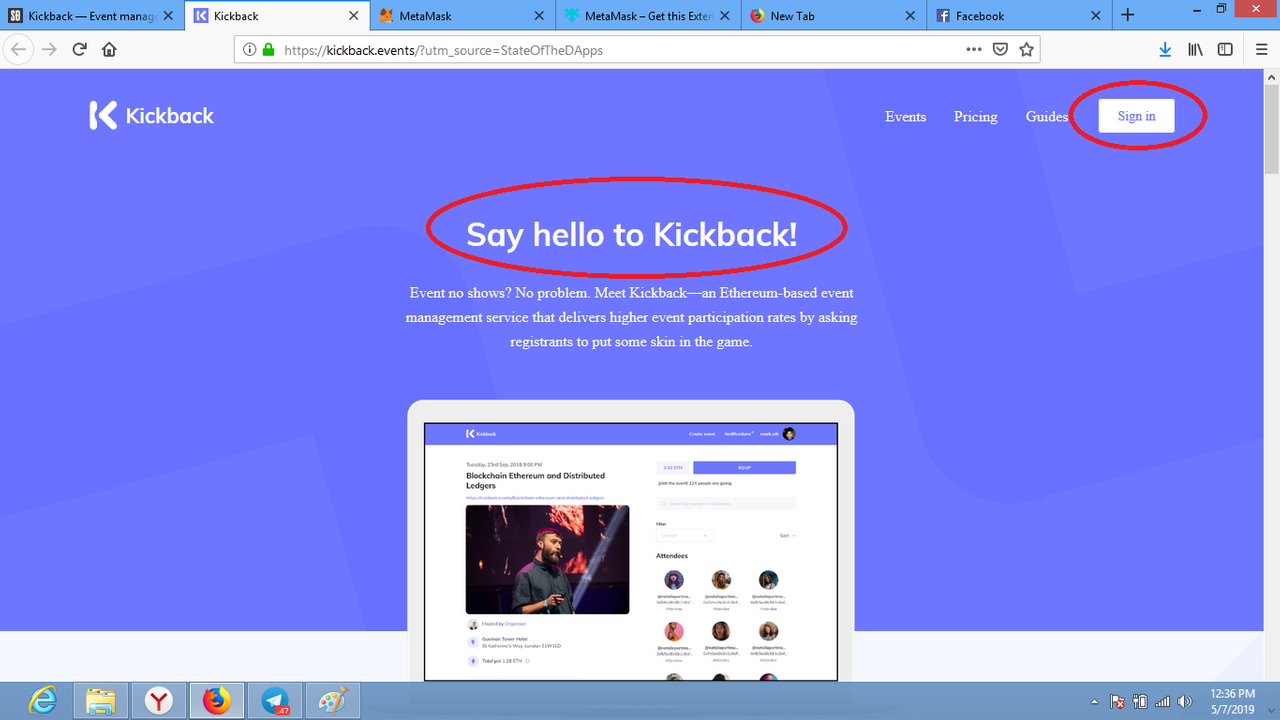Open the Events link in header
The width and height of the screenshot is (1280, 720).
tap(905, 117)
